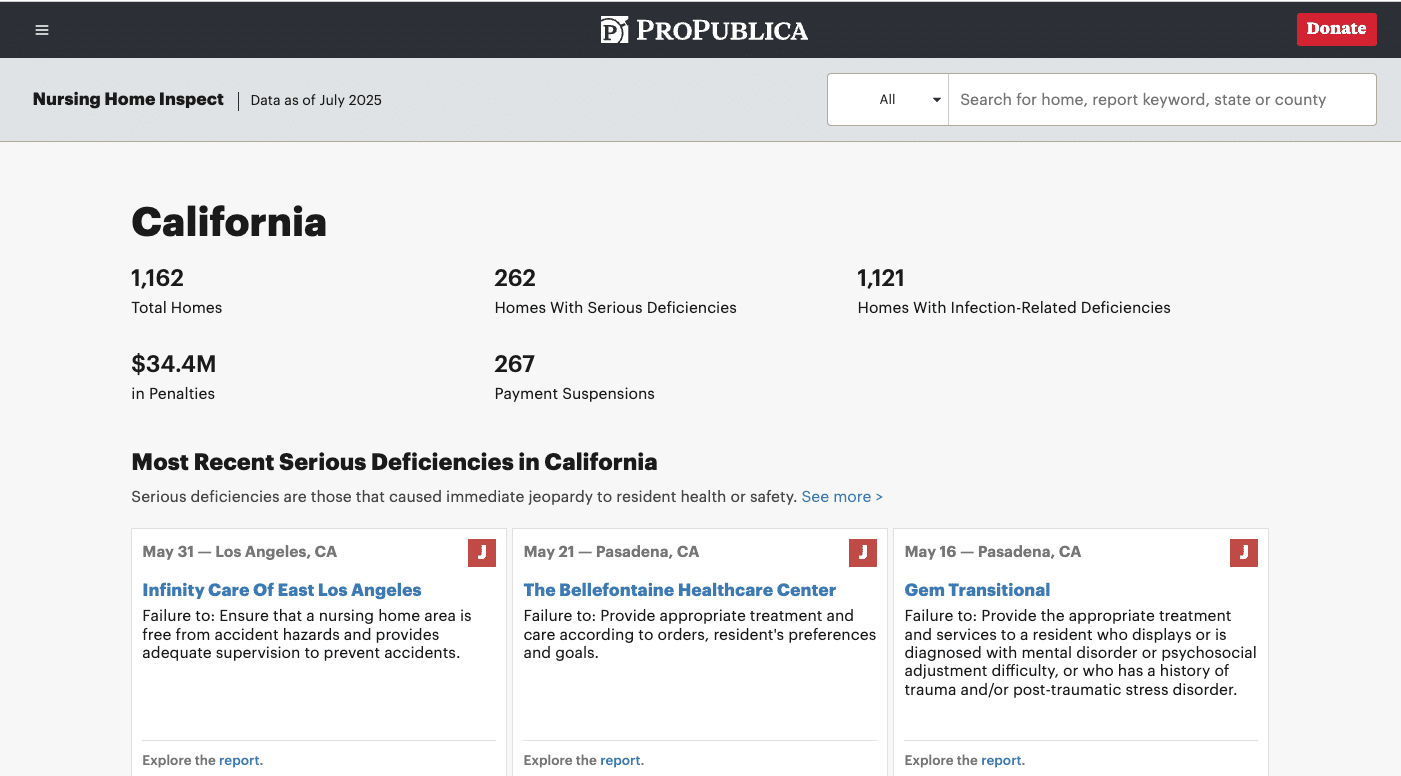Image resolution: width=1401 pixels, height=776 pixels.
Task: Open the Gem Transitional report link
Action: [x=1002, y=760]
